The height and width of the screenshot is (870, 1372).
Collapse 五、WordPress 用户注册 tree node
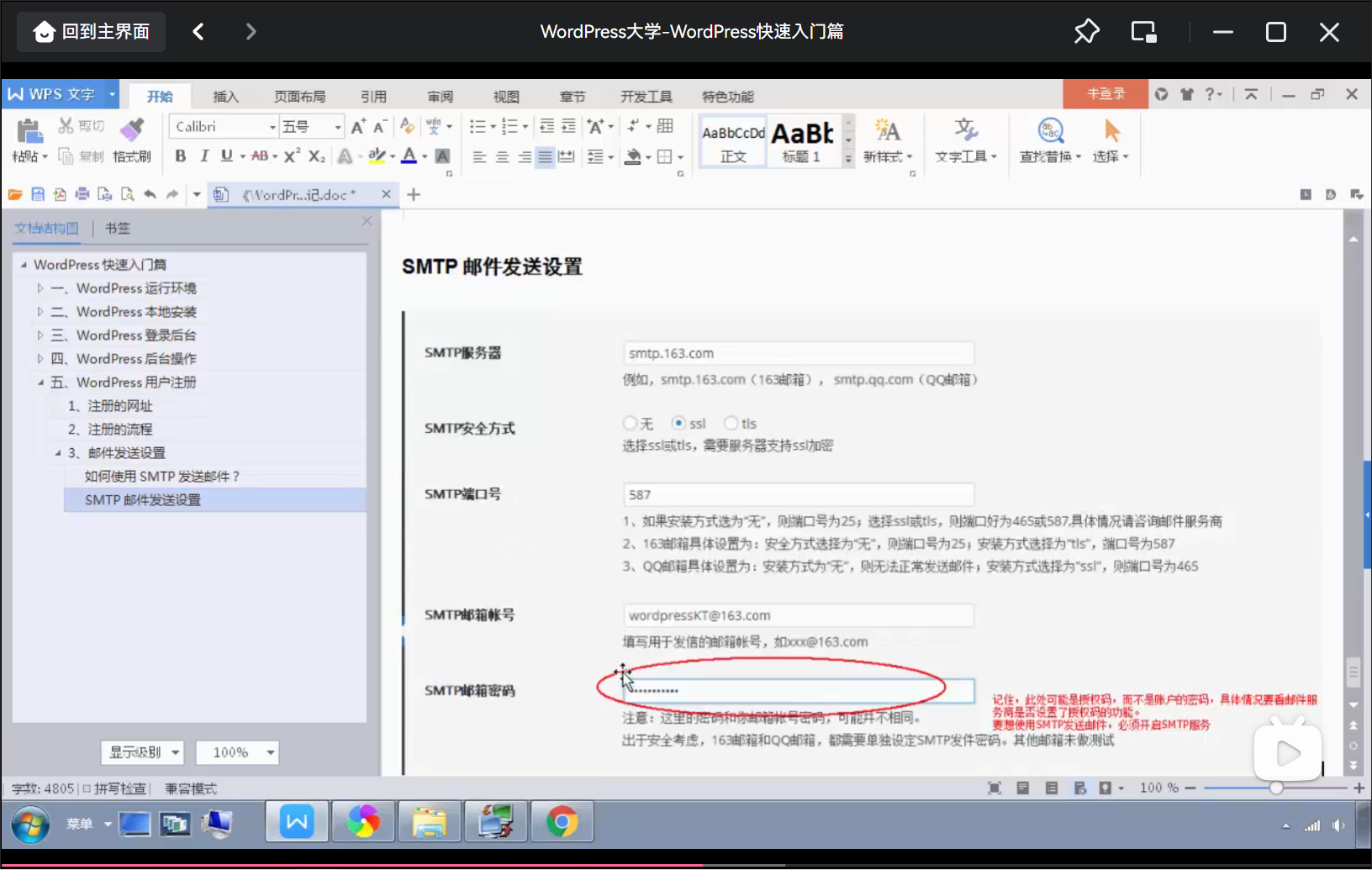(x=40, y=382)
